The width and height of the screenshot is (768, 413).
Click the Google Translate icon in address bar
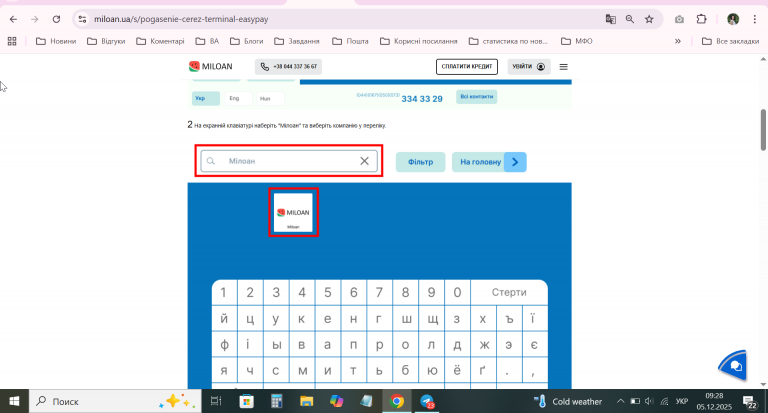610,19
